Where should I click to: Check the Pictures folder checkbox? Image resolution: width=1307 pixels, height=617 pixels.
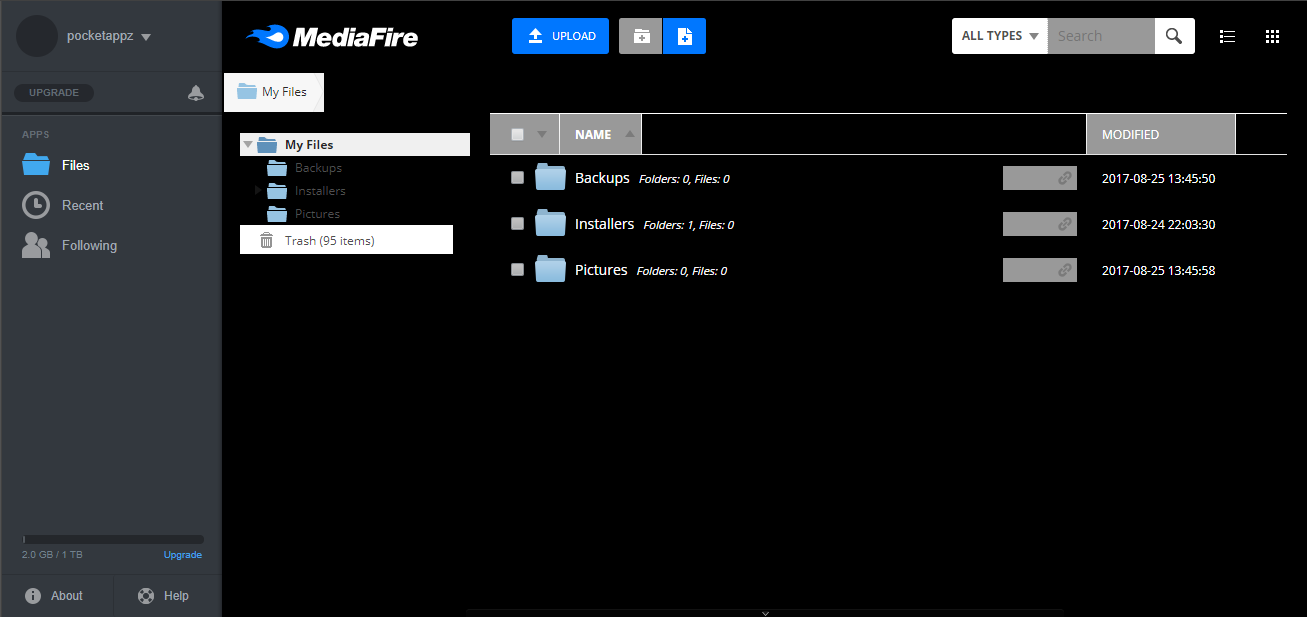(517, 269)
